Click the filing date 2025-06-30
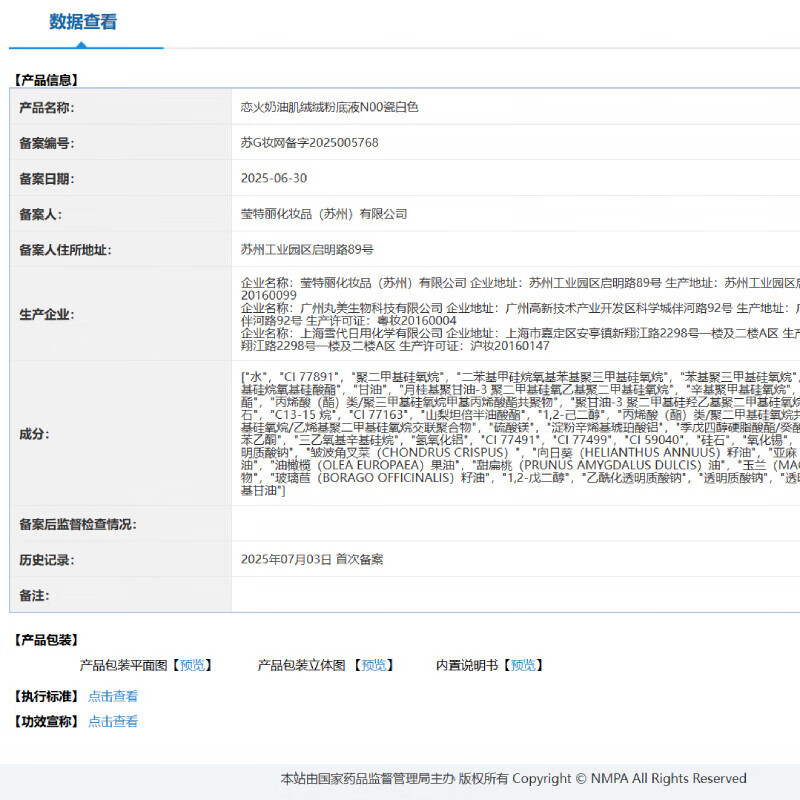The width and height of the screenshot is (800, 800). pyautogui.click(x=274, y=178)
